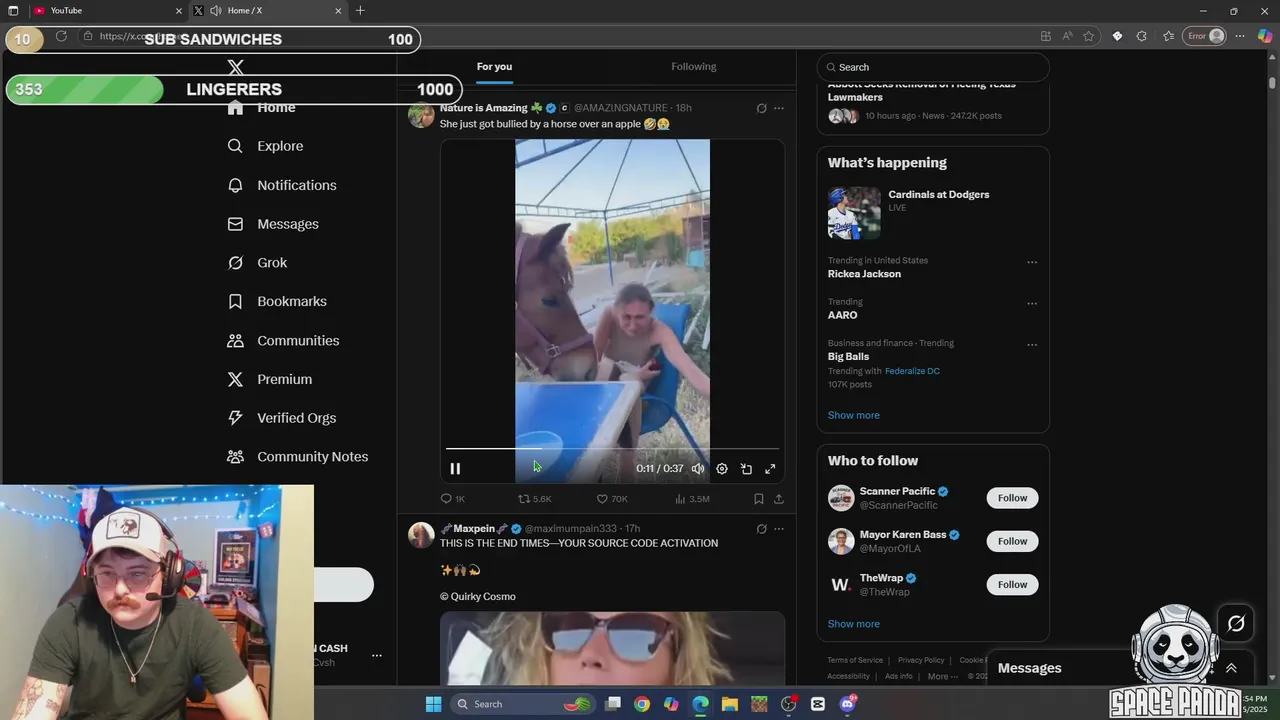The image size is (1280, 720).
Task: Go to Messages in the sidebar
Action: tap(273, 224)
